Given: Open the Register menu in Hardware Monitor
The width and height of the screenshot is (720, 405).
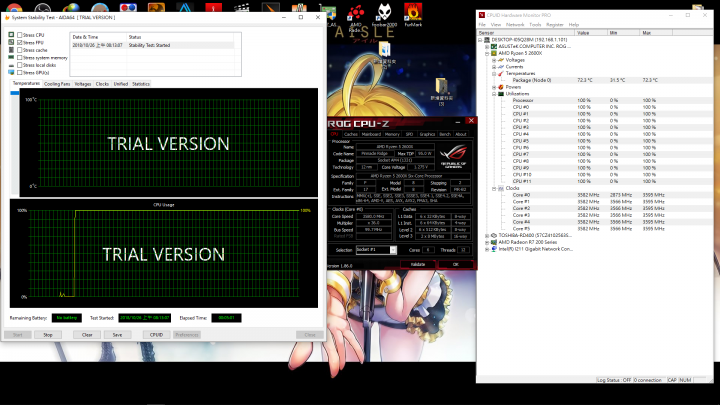Looking at the screenshot, I should click(555, 25).
